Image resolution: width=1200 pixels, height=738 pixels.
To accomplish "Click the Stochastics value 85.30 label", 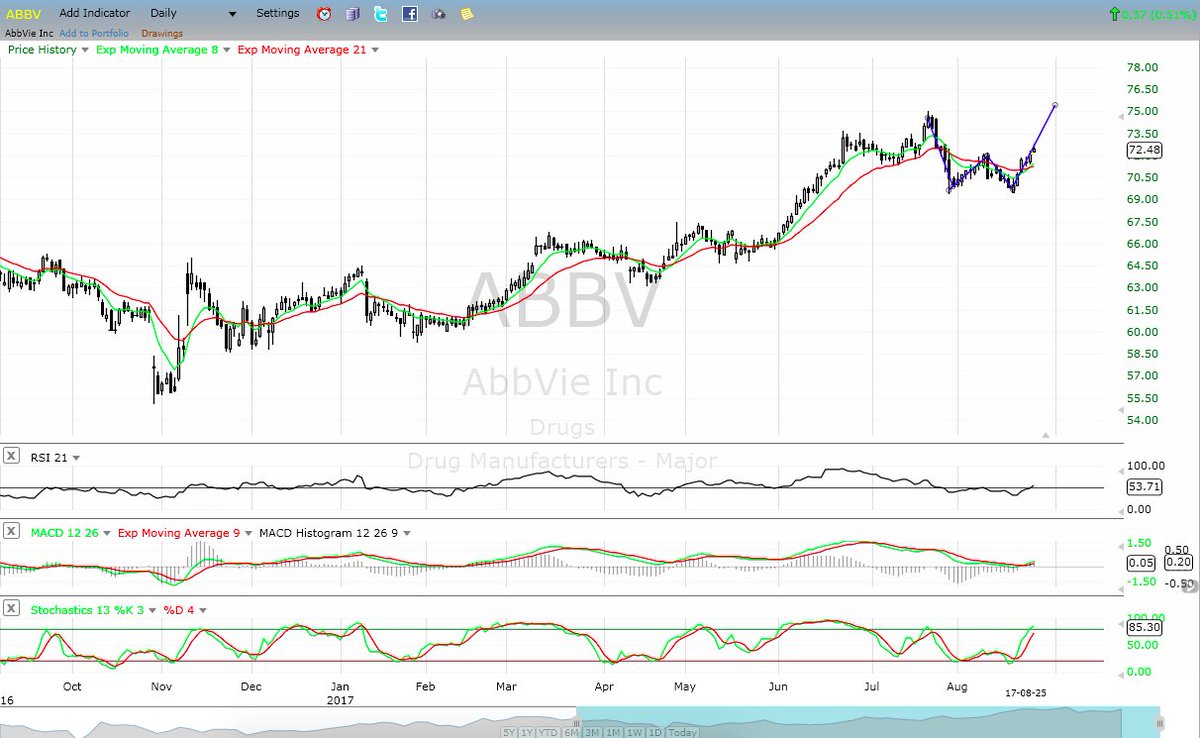I will pyautogui.click(x=1143, y=627).
